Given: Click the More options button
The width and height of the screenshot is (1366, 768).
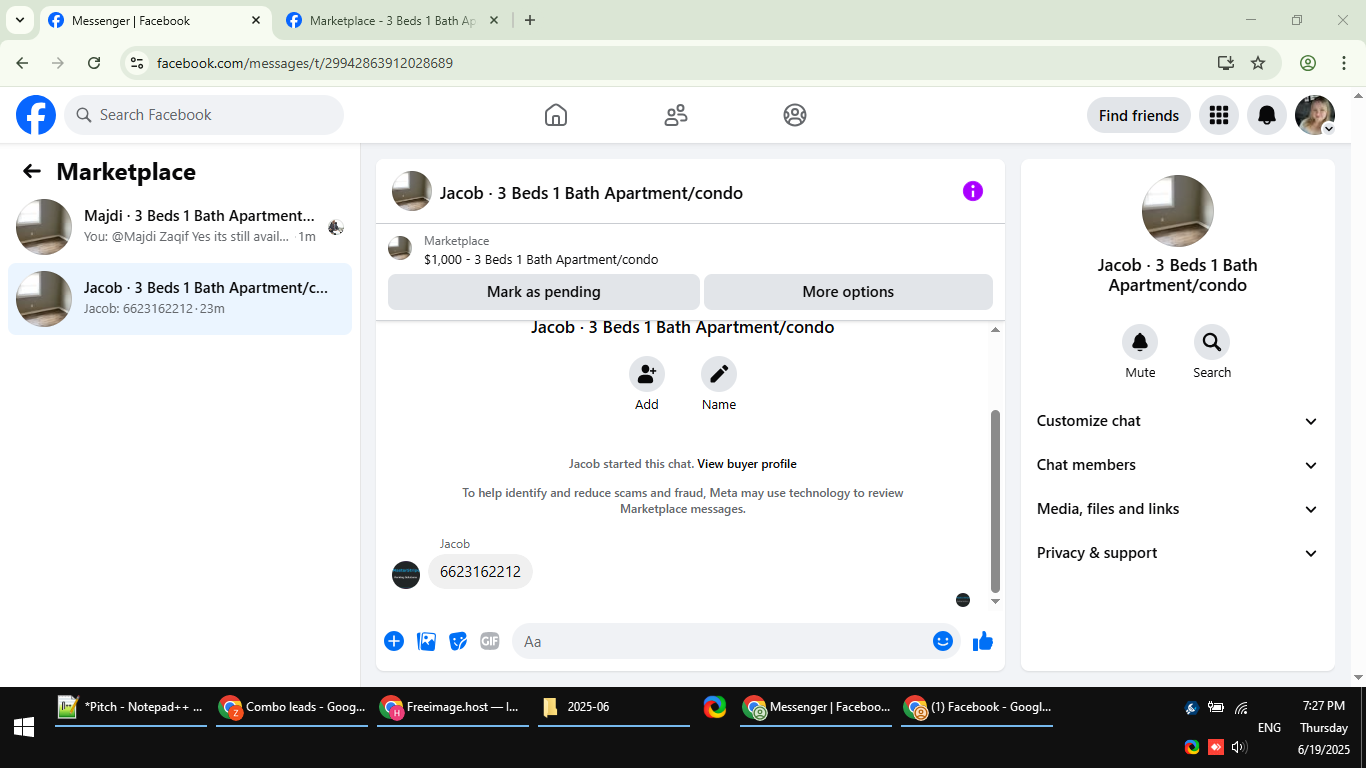Looking at the screenshot, I should (848, 292).
